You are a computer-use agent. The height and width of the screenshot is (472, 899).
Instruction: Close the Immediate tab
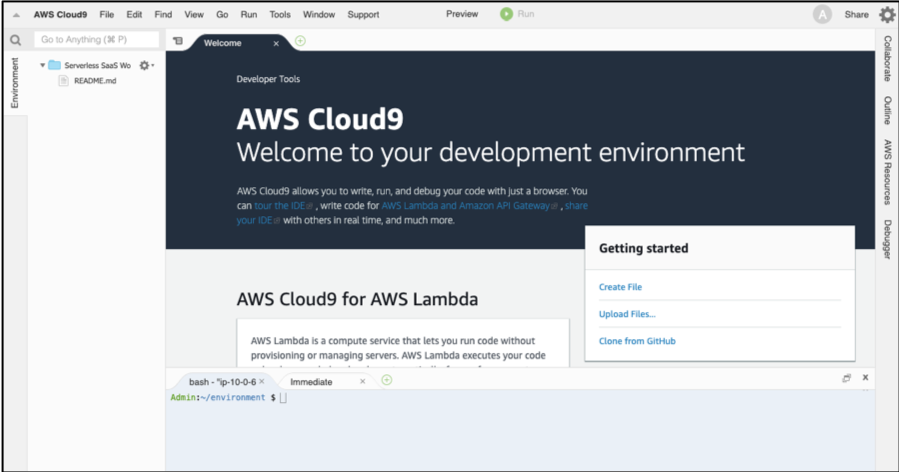click(362, 381)
